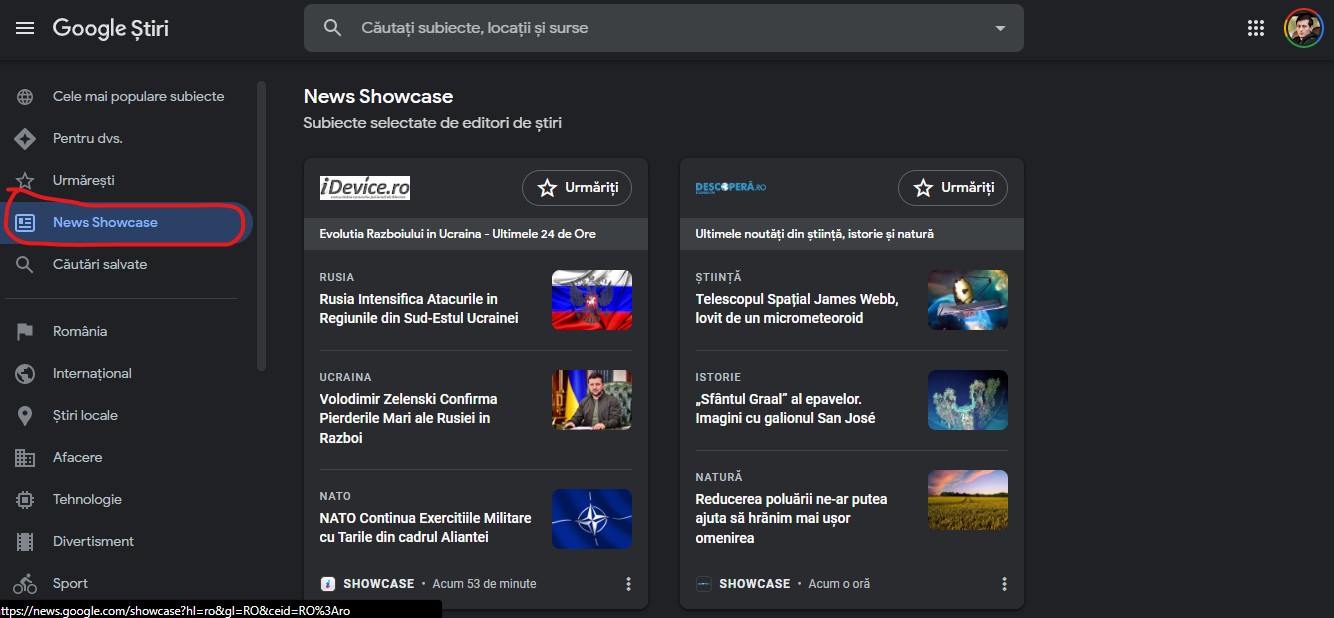Click the Internațional globe icon
The width and height of the screenshot is (1334, 618).
pyautogui.click(x=25, y=374)
